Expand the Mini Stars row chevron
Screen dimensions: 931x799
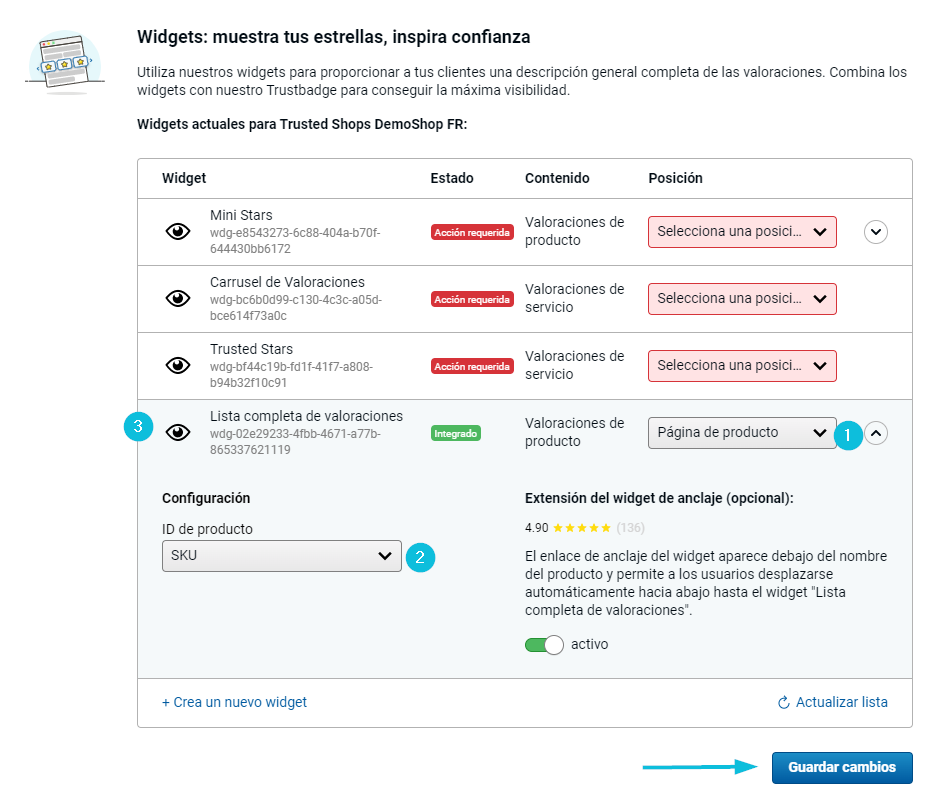click(x=876, y=232)
